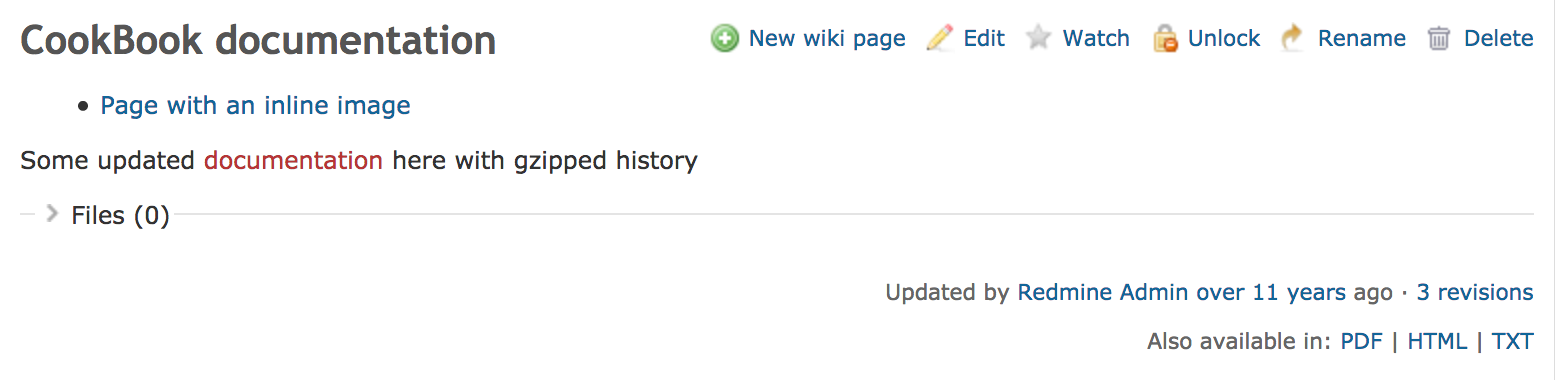Follow the red documentation link
Screen dimensions: 1555x380
pos(293,161)
